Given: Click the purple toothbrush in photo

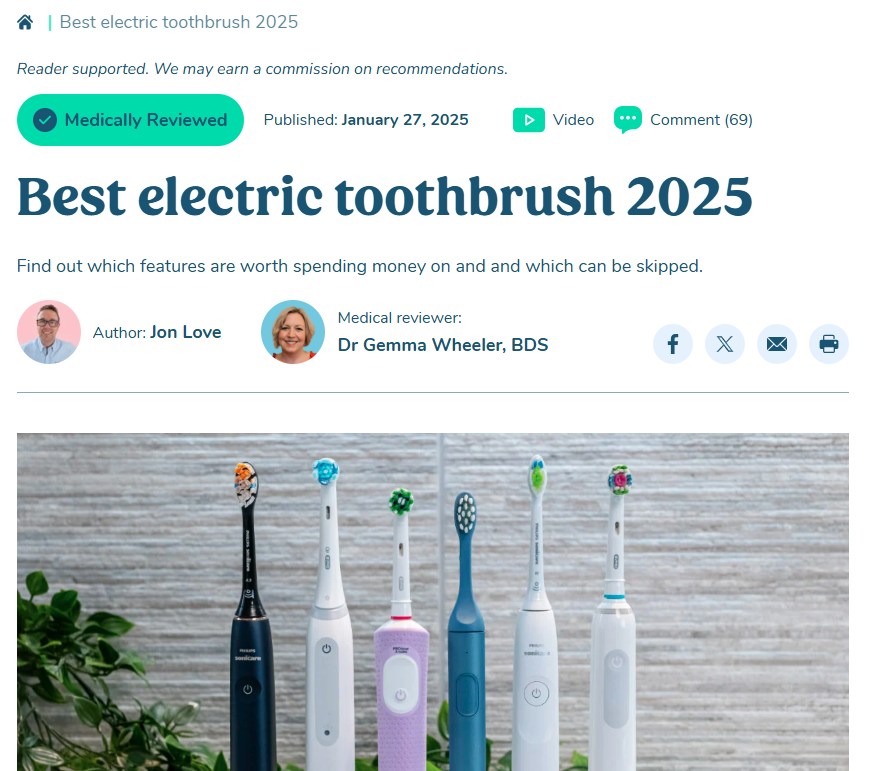Looking at the screenshot, I should [401, 636].
